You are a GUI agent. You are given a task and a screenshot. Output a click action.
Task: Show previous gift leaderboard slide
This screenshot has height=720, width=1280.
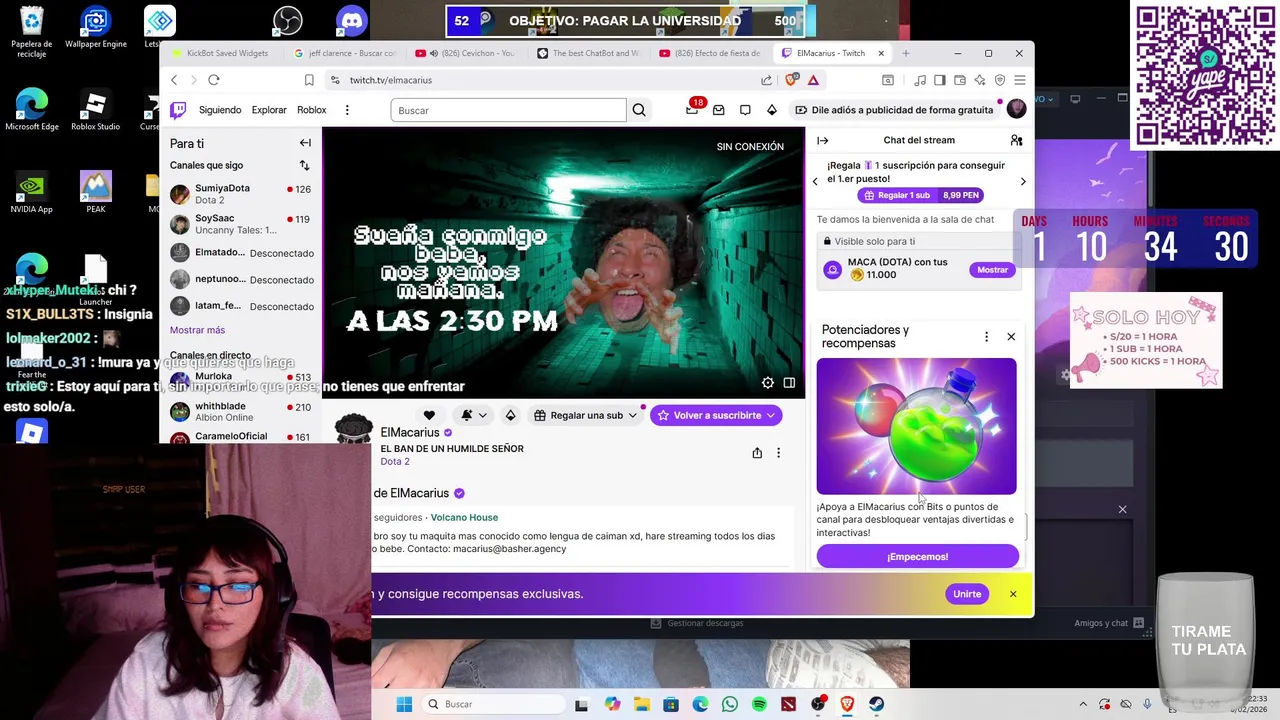click(x=815, y=181)
